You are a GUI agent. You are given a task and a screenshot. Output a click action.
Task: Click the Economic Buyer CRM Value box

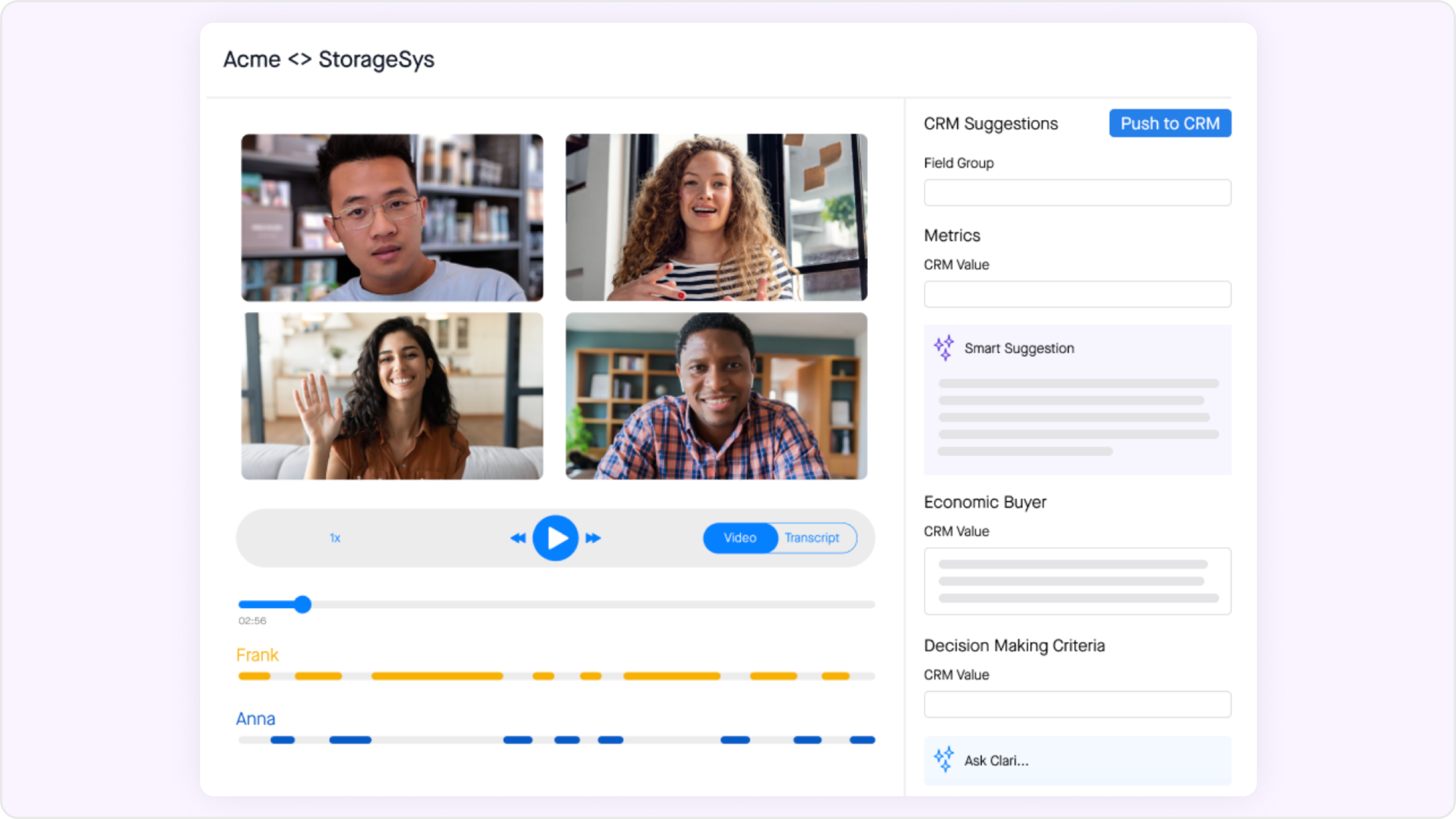coord(1077,581)
